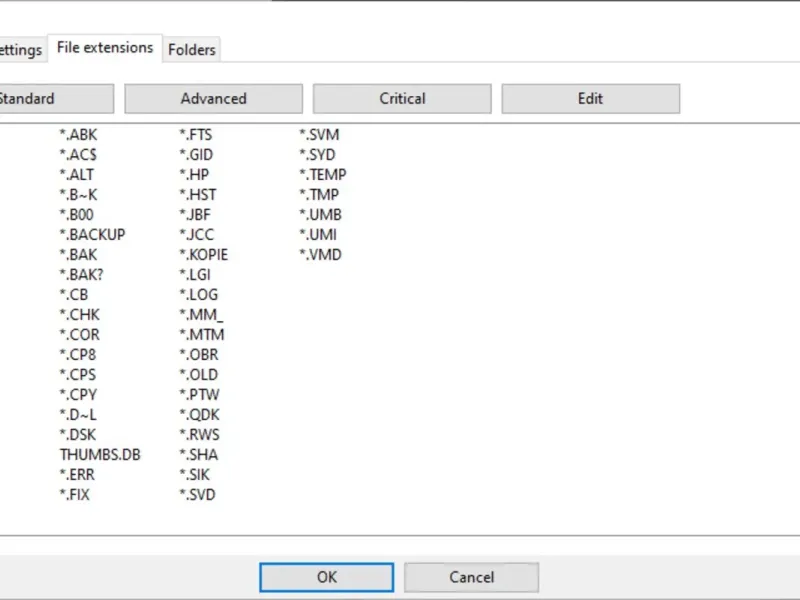Select the *.HP entry
The height and width of the screenshot is (600, 800).
pos(194,174)
